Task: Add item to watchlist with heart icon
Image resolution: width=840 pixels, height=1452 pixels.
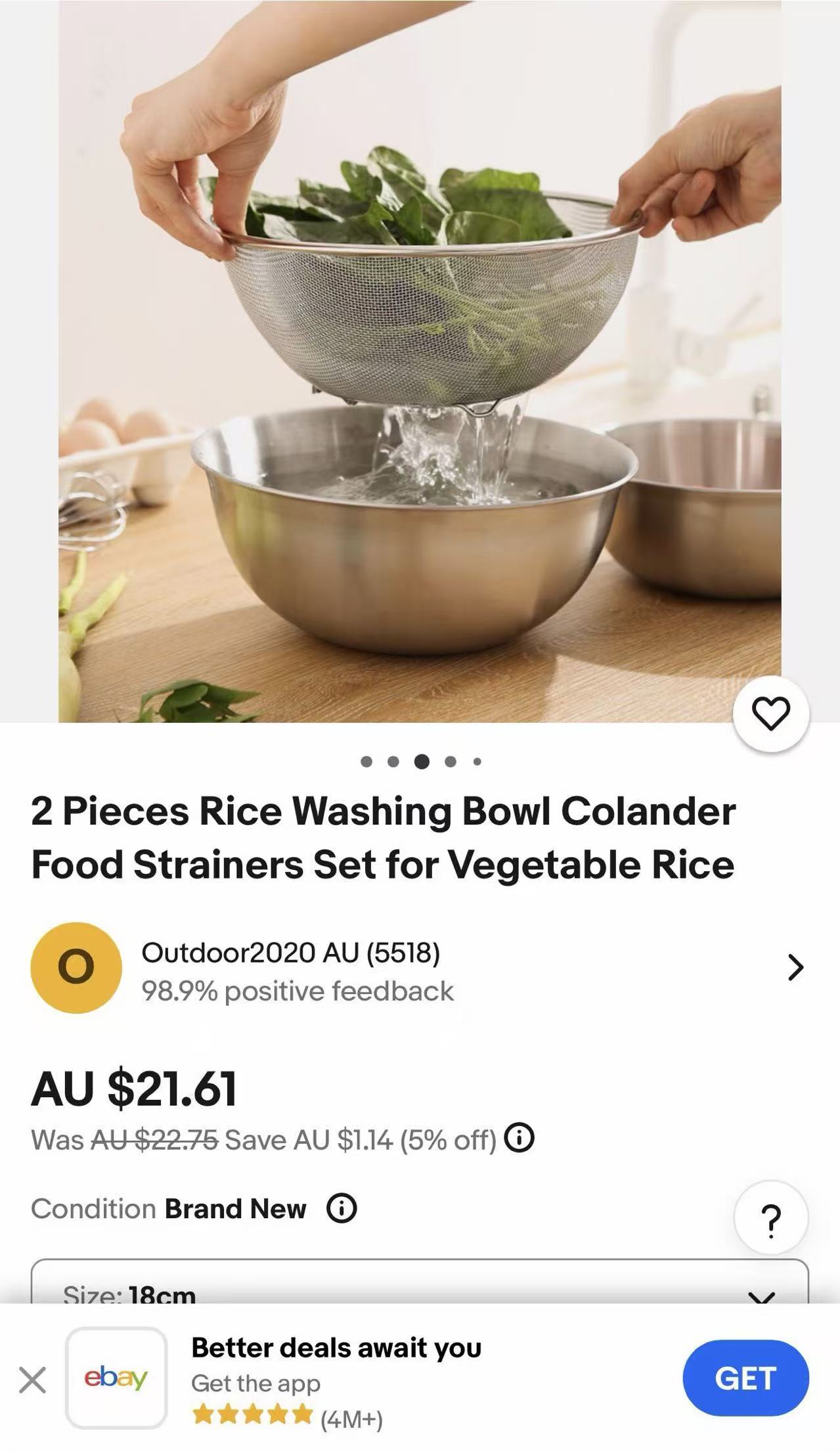Action: 770,714
